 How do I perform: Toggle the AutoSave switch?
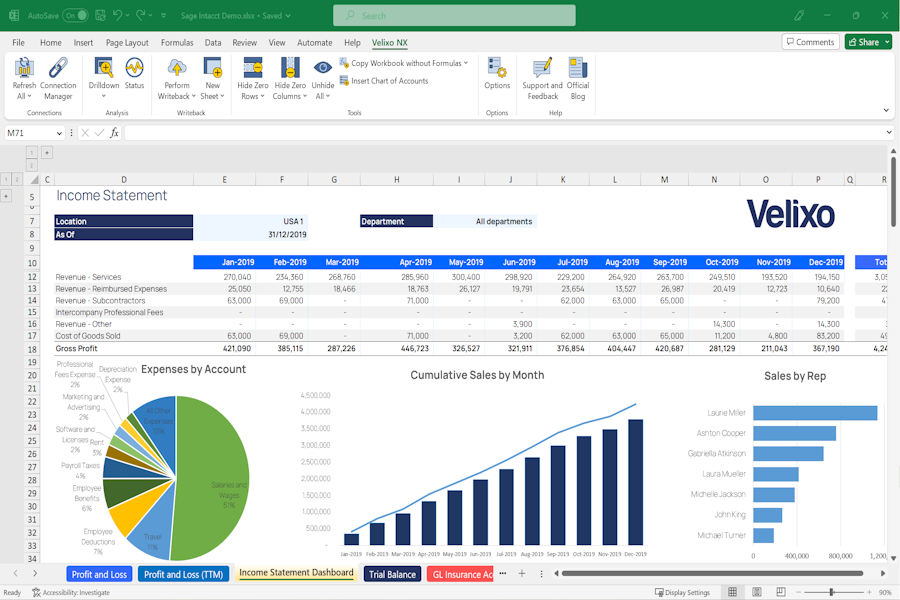point(75,16)
